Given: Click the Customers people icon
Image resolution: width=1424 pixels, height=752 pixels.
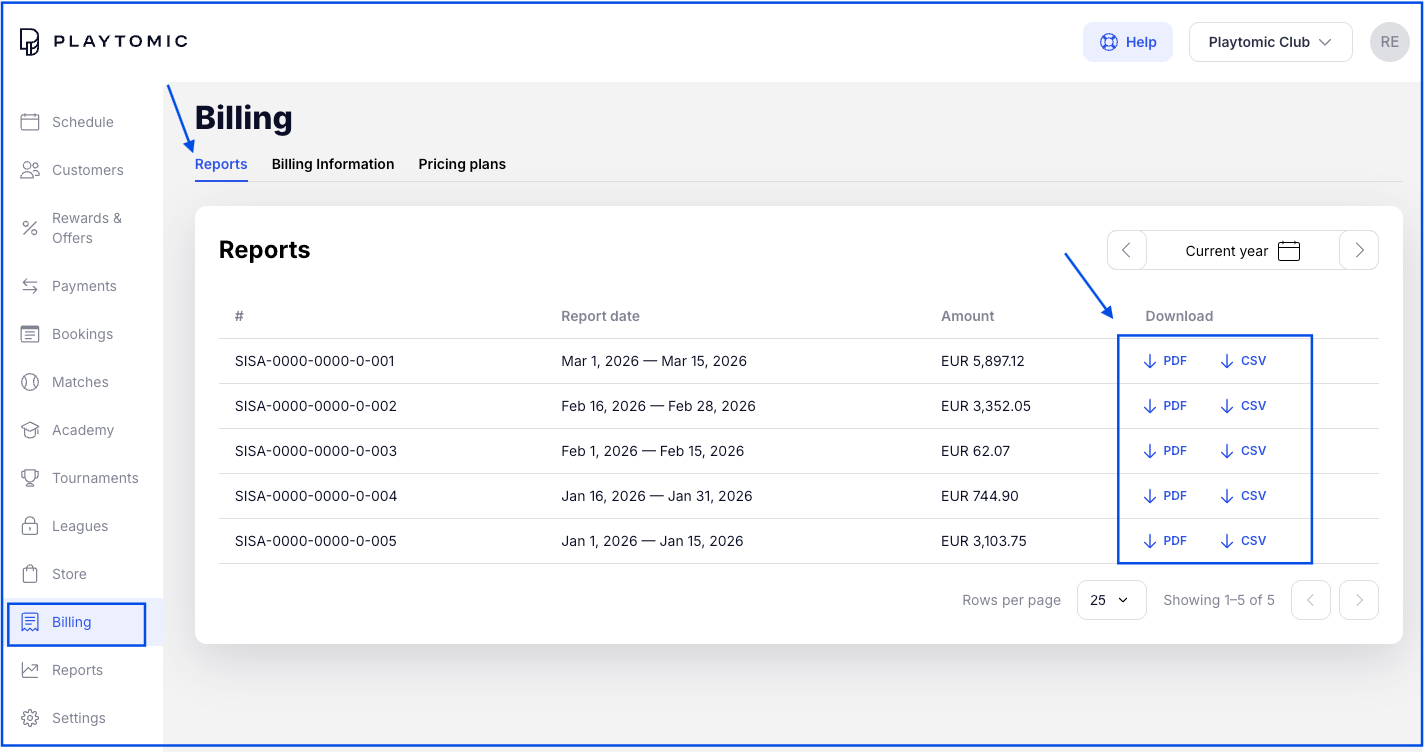Looking at the screenshot, I should click(x=30, y=170).
